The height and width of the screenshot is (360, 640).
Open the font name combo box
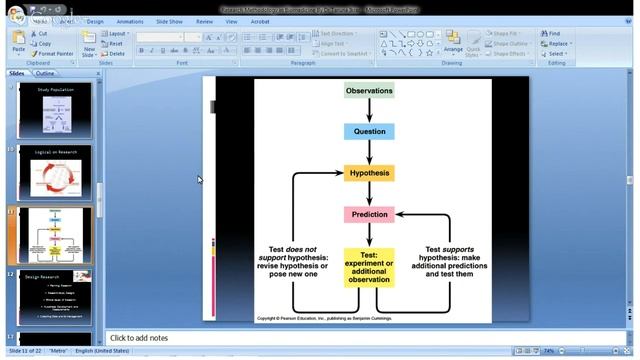point(160,38)
